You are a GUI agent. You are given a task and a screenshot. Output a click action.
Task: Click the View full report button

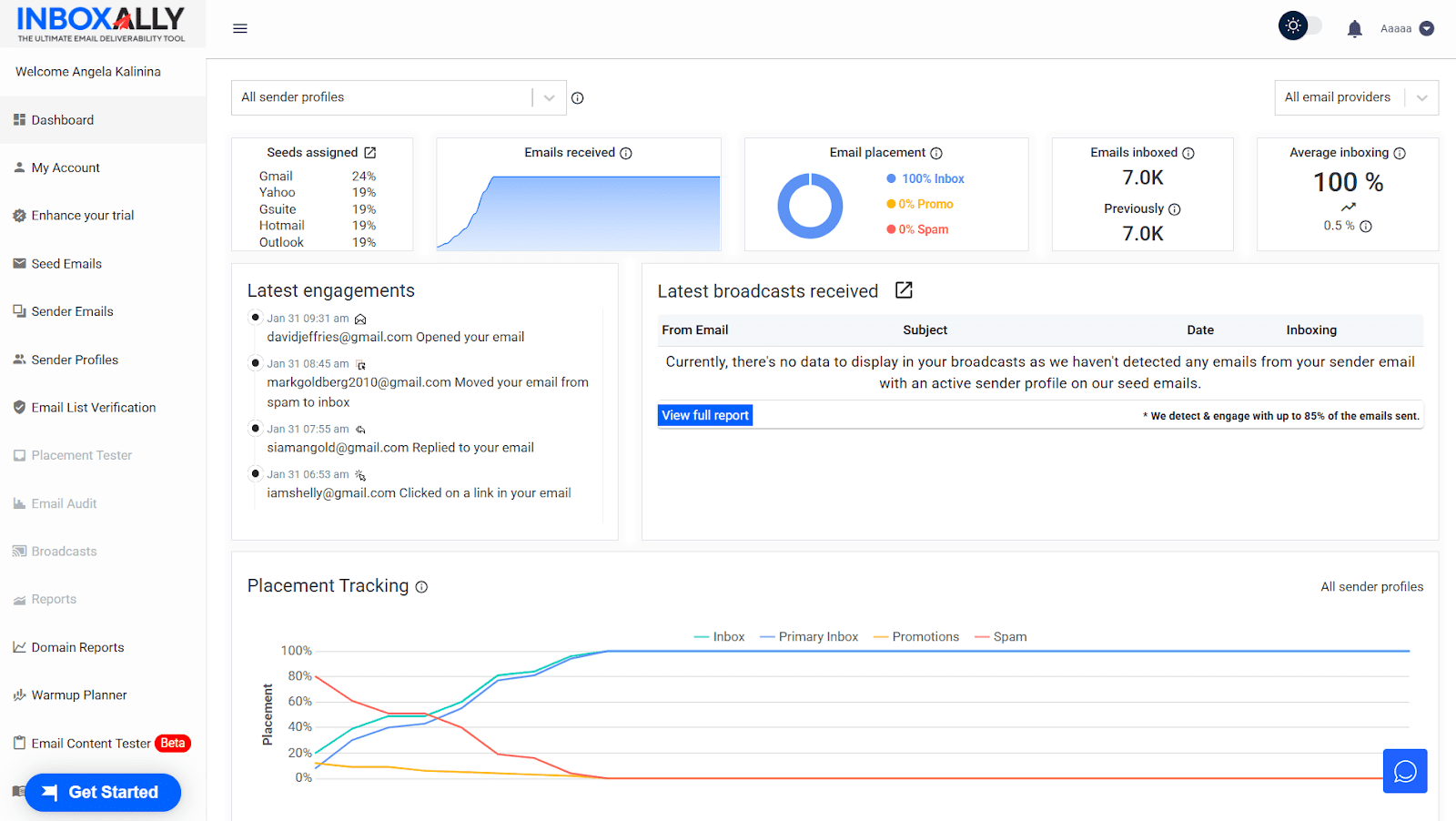coord(705,416)
